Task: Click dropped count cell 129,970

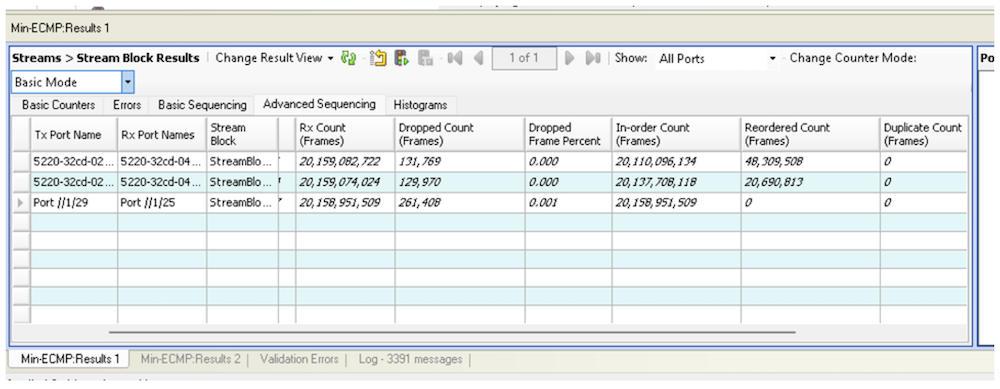Action: (x=459, y=182)
